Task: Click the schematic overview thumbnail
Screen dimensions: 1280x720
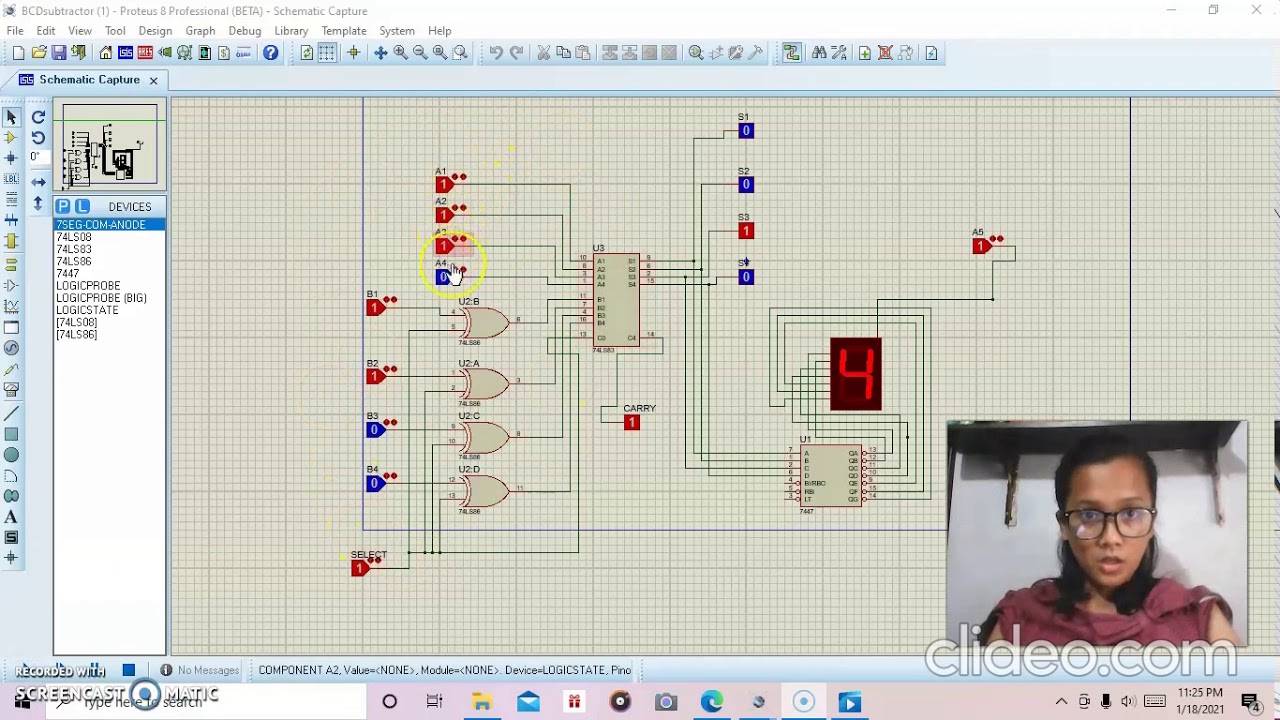Action: click(x=109, y=146)
